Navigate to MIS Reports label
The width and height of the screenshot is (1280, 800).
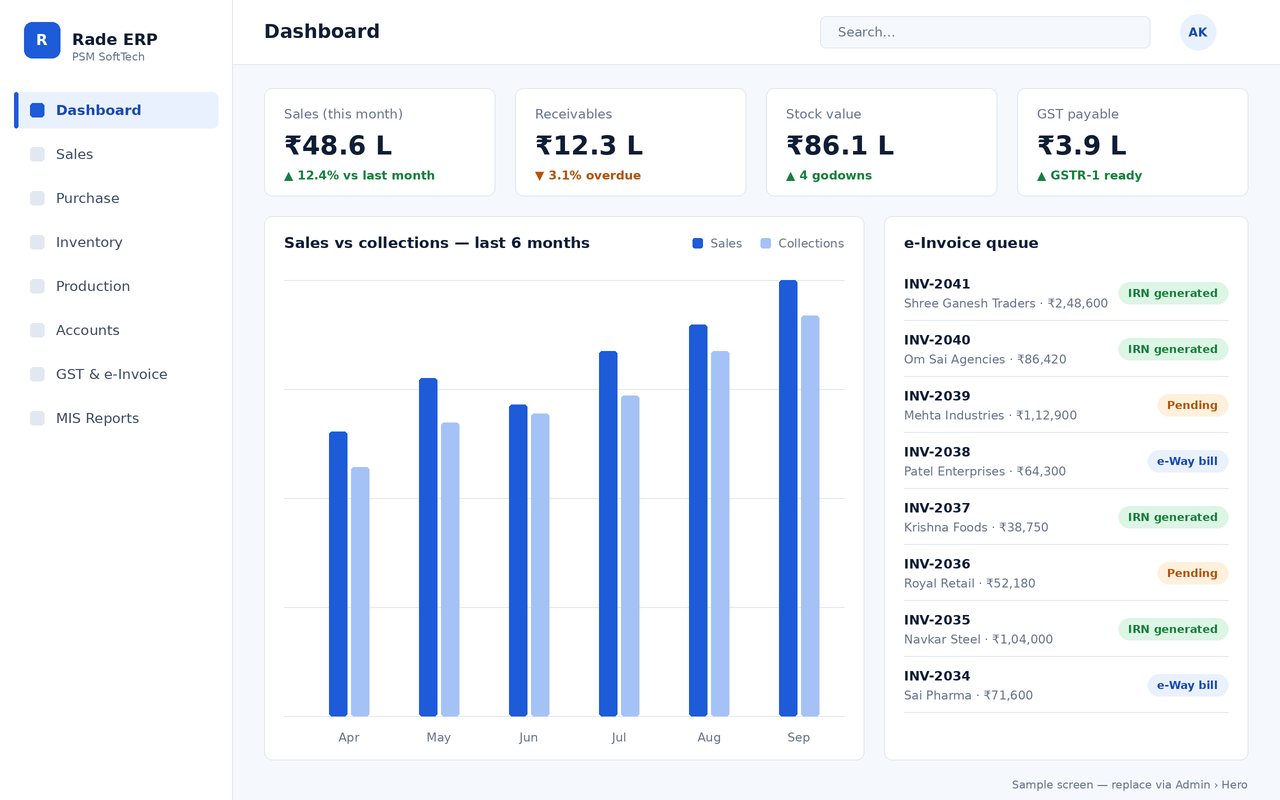click(97, 418)
